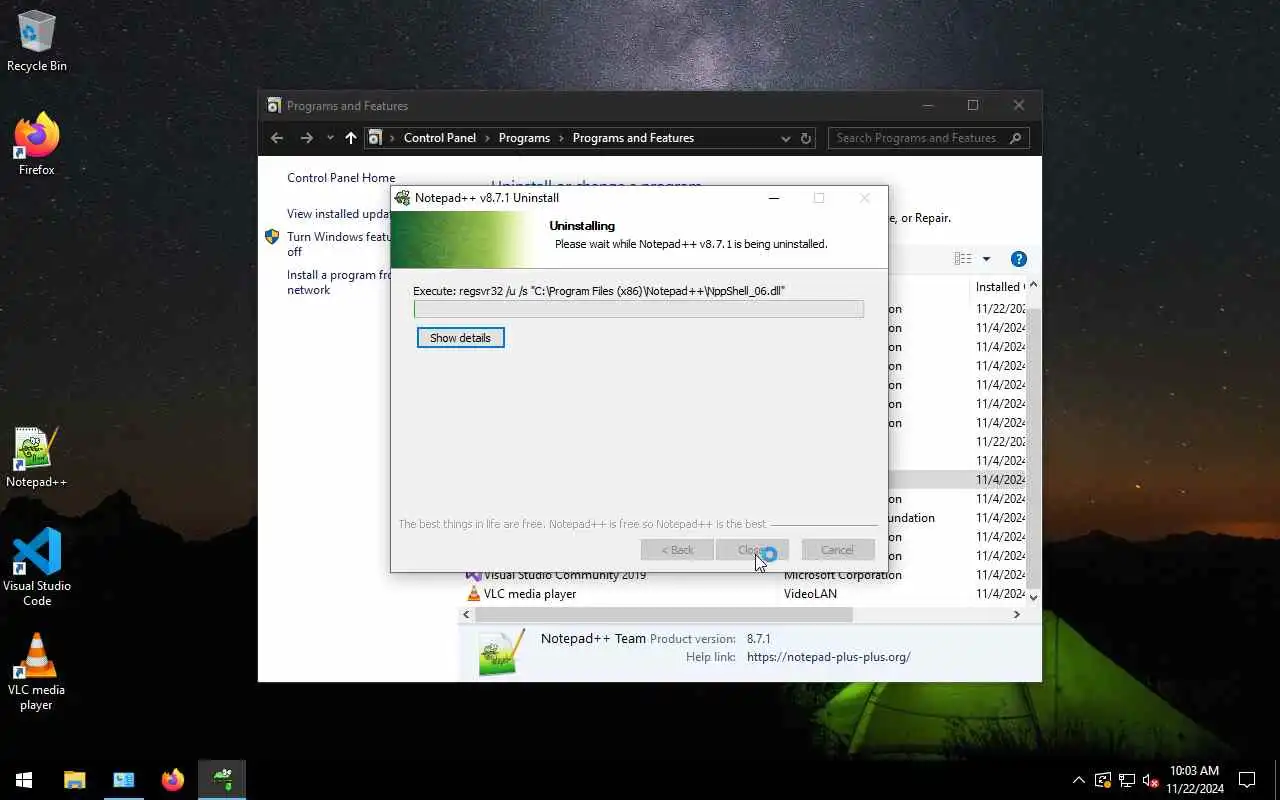This screenshot has width=1280, height=800.
Task: Open the taskbar clock and date
Action: (x=1194, y=780)
